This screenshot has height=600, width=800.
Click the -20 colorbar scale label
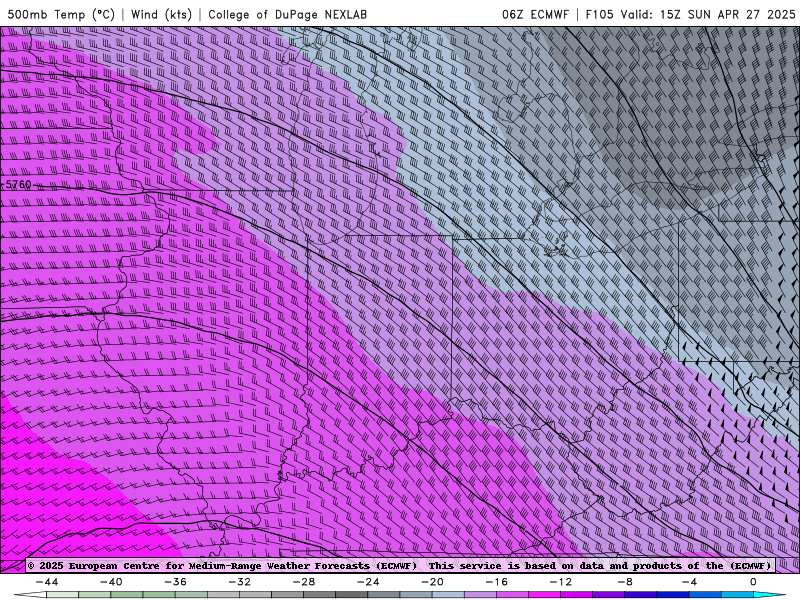coord(432,582)
